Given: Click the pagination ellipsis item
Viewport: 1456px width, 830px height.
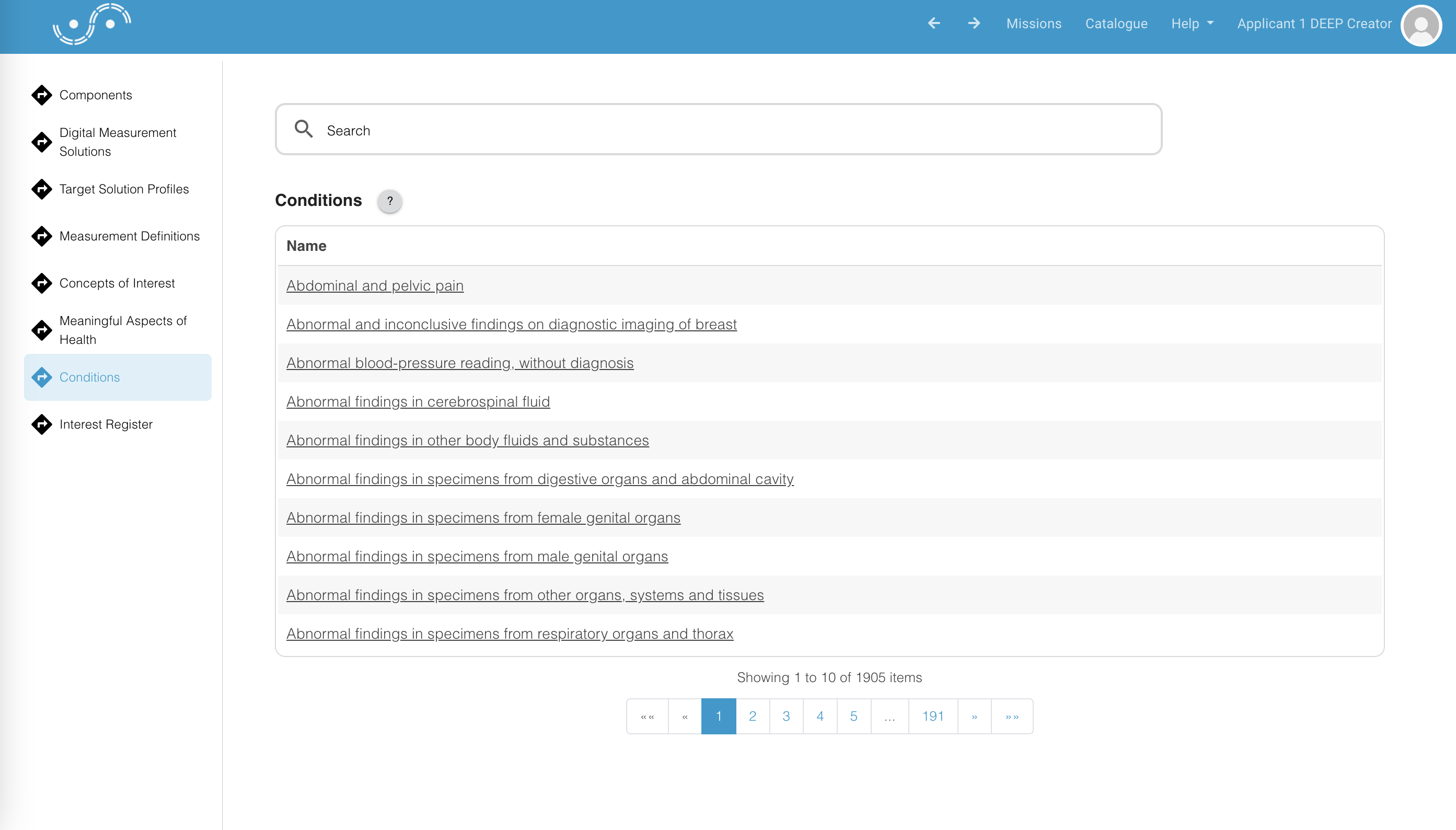Looking at the screenshot, I should (x=889, y=717).
